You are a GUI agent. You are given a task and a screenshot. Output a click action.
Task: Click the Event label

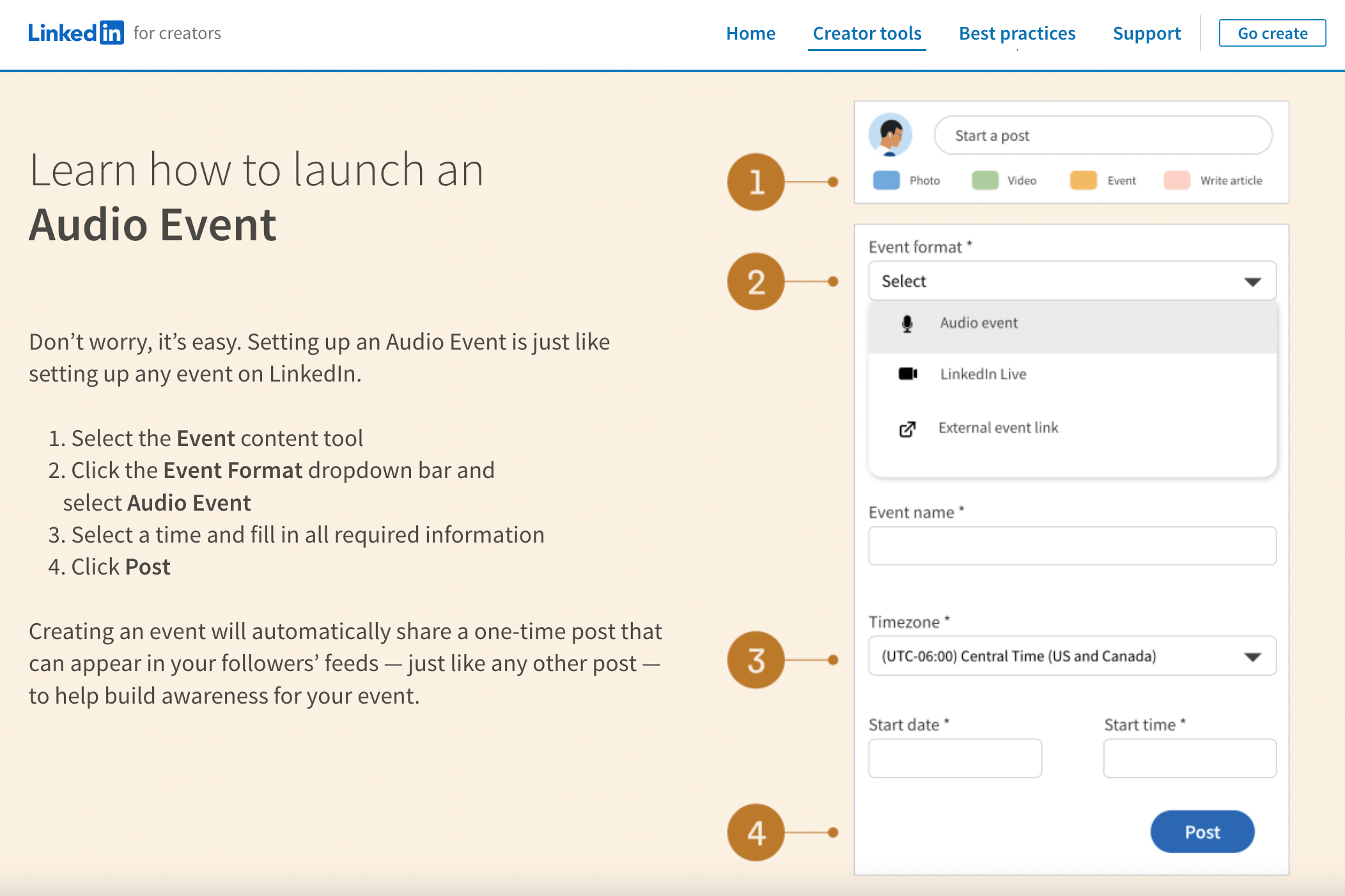click(1121, 181)
